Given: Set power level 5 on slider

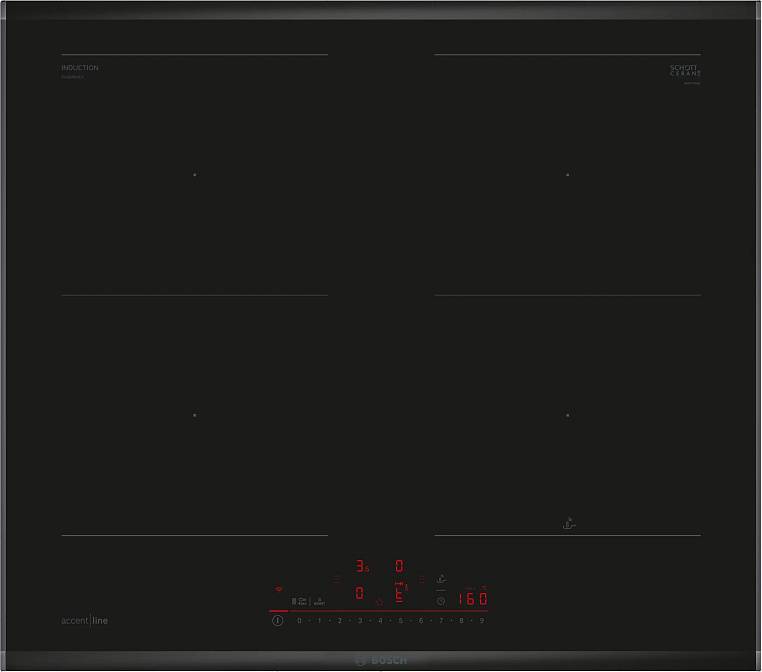Looking at the screenshot, I should 400,620.
